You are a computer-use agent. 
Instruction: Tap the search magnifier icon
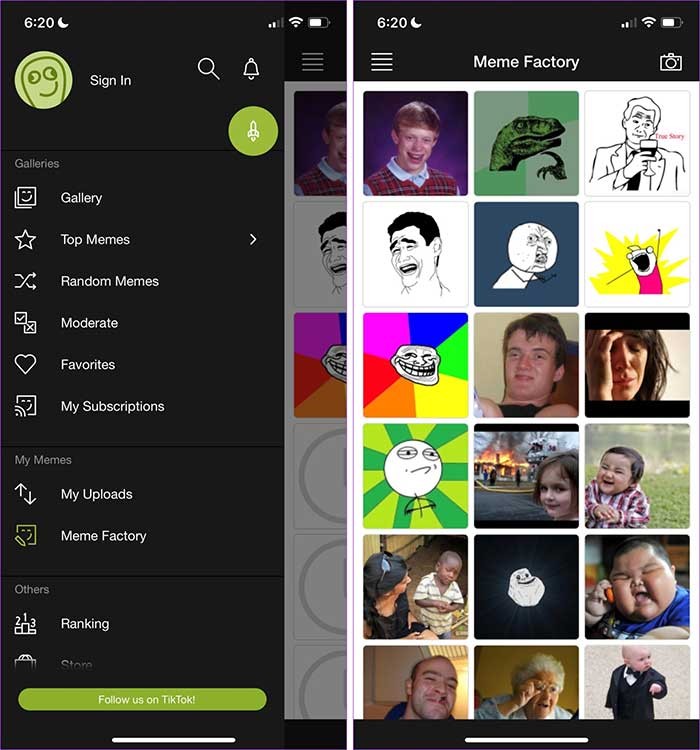[x=208, y=69]
